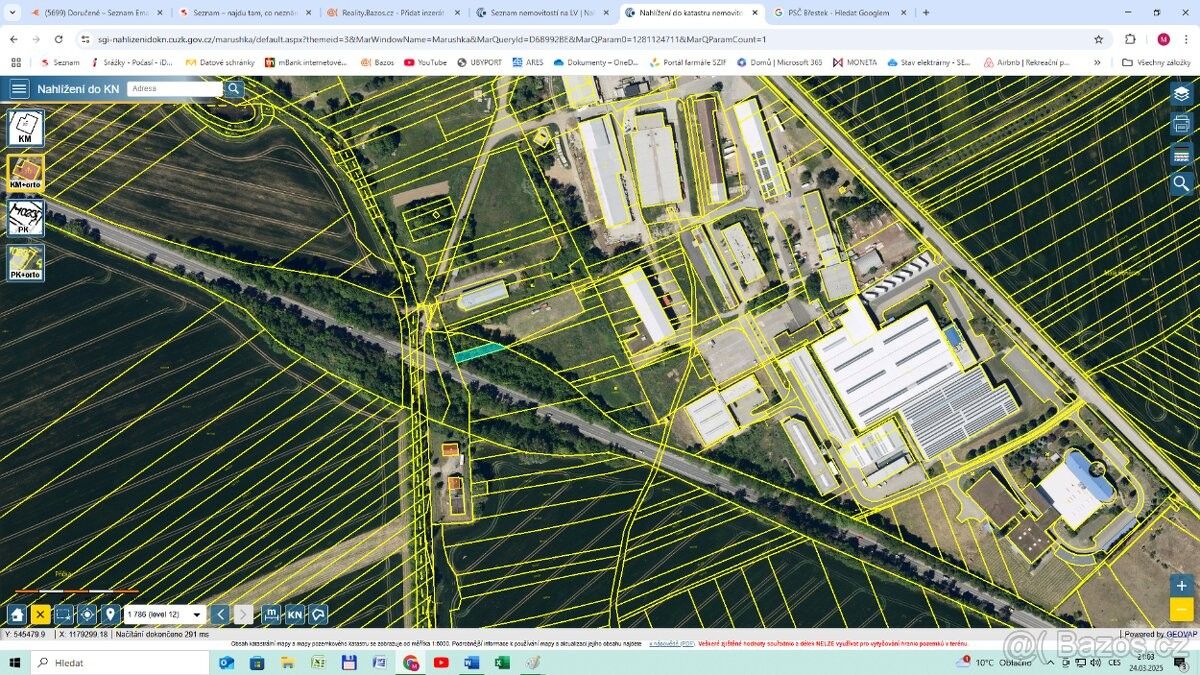Toggle the KM+orto map view
1200x675 pixels.
click(25, 173)
